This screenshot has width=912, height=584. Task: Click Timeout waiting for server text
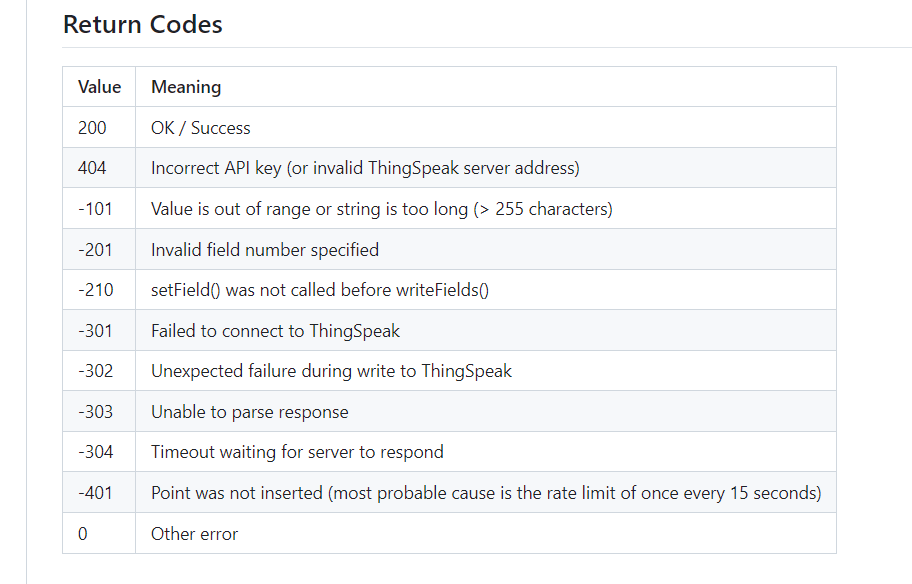297,452
